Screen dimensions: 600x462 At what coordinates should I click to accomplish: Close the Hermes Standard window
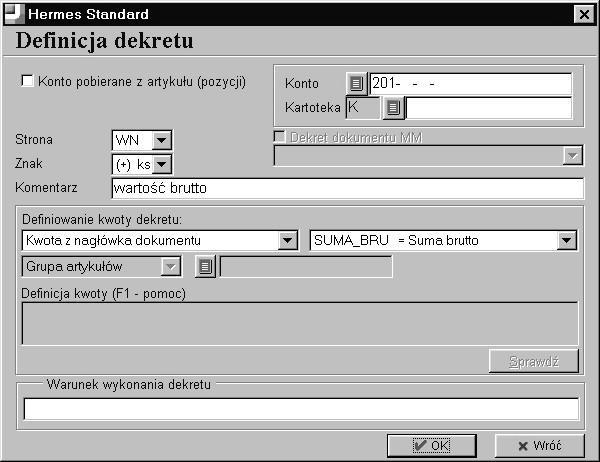point(584,15)
